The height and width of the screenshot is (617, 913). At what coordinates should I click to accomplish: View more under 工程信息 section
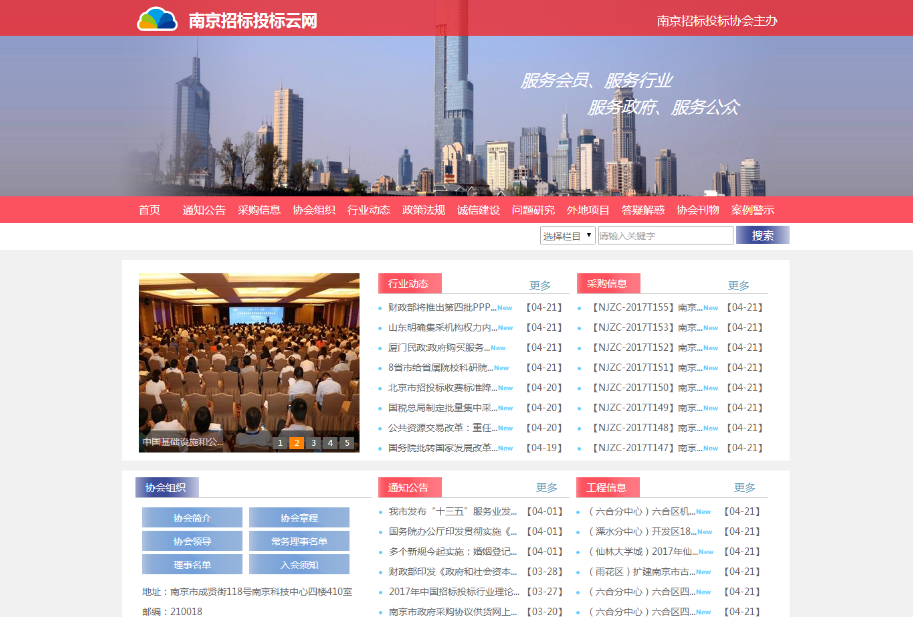click(744, 487)
